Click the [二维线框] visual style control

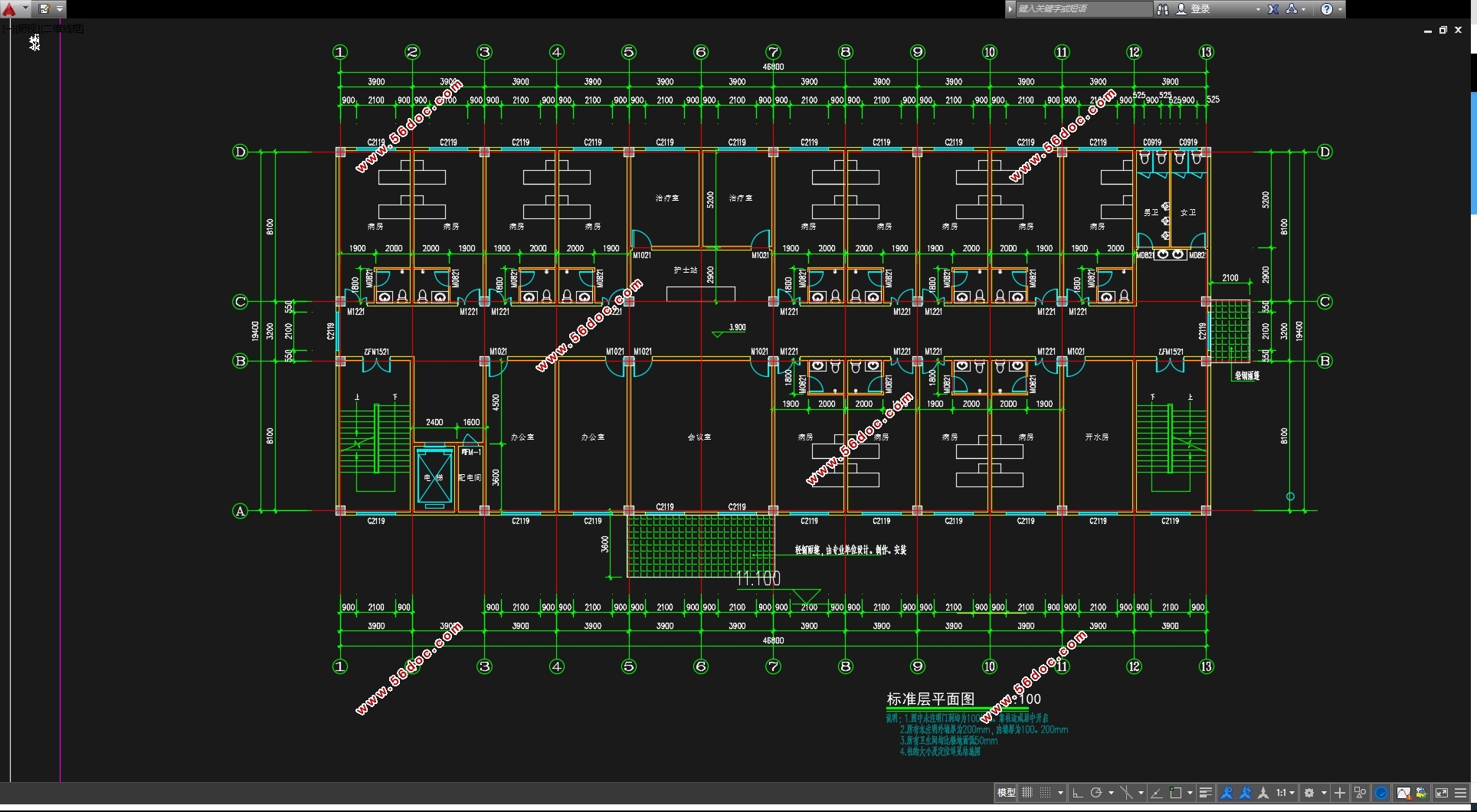(64, 28)
